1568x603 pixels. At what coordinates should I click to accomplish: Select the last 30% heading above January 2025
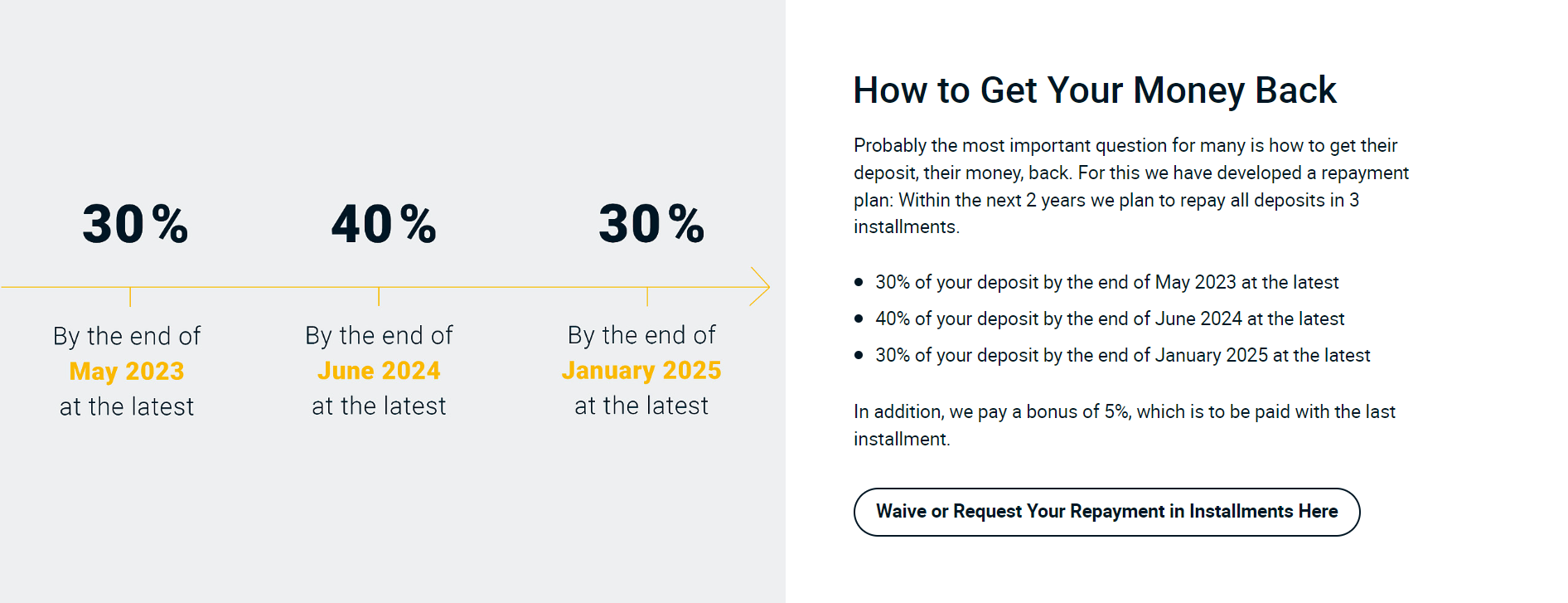point(651,224)
